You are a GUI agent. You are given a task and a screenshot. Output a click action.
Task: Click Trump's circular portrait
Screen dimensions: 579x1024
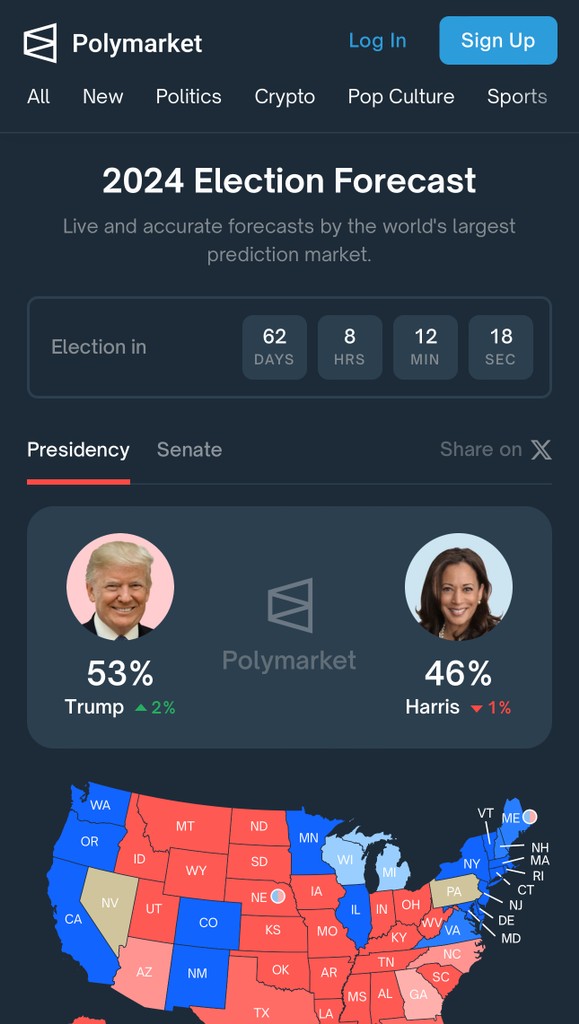click(x=120, y=586)
